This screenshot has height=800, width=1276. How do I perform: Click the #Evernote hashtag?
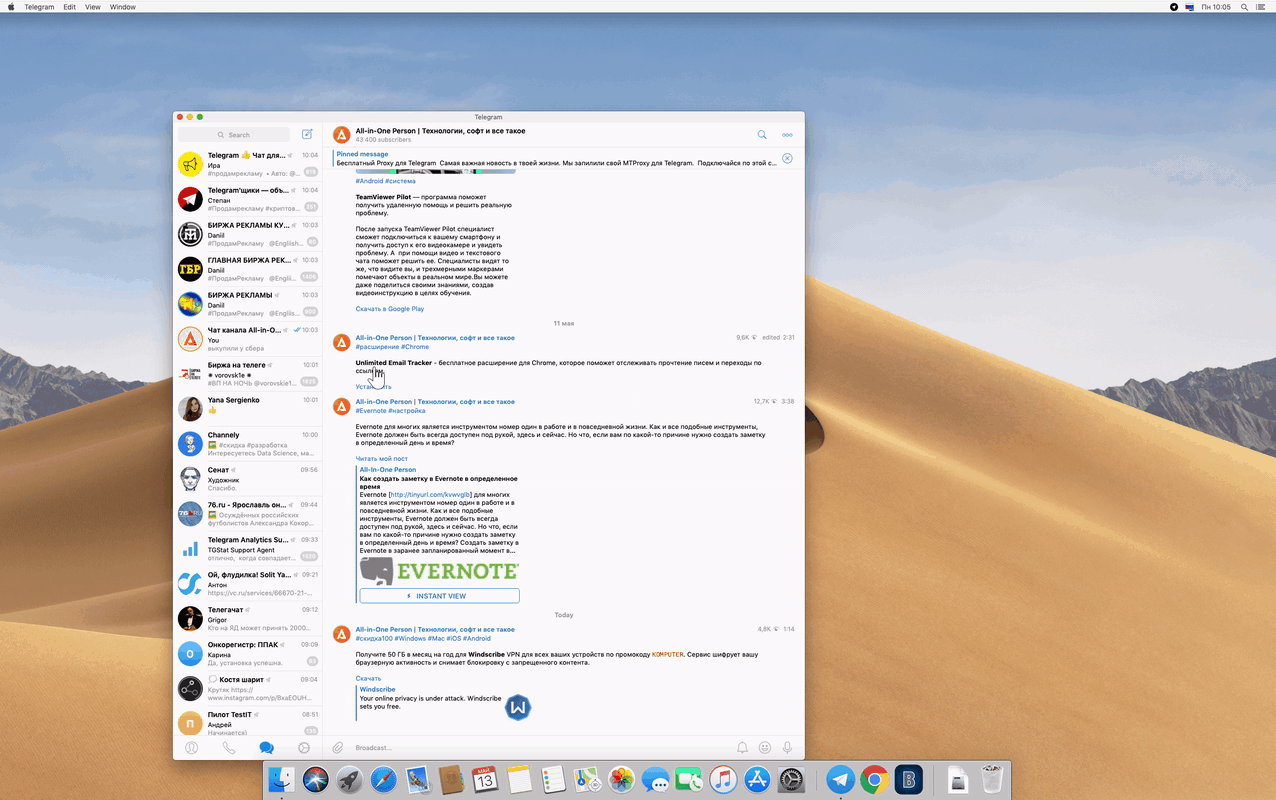pos(371,410)
